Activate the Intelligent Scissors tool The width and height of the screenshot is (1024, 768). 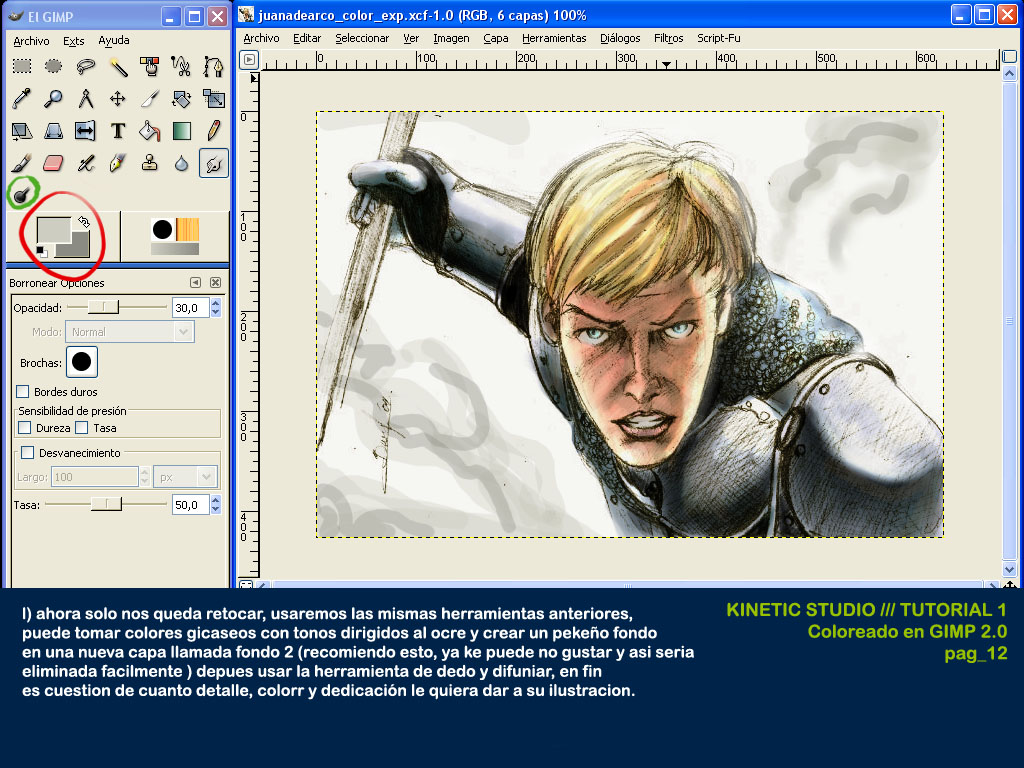pos(181,66)
